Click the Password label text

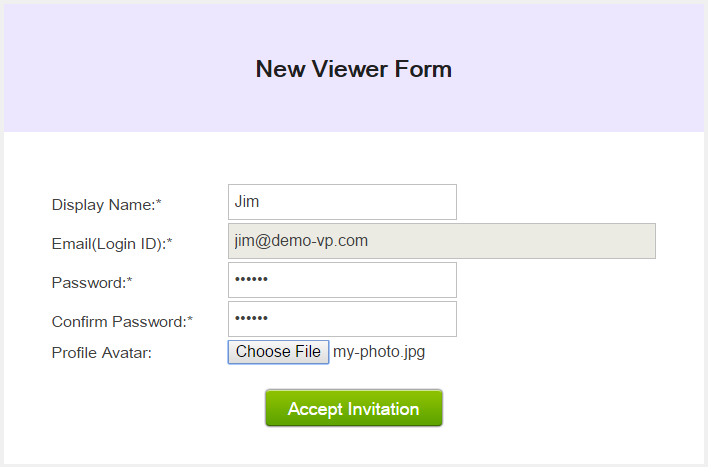click(x=88, y=283)
